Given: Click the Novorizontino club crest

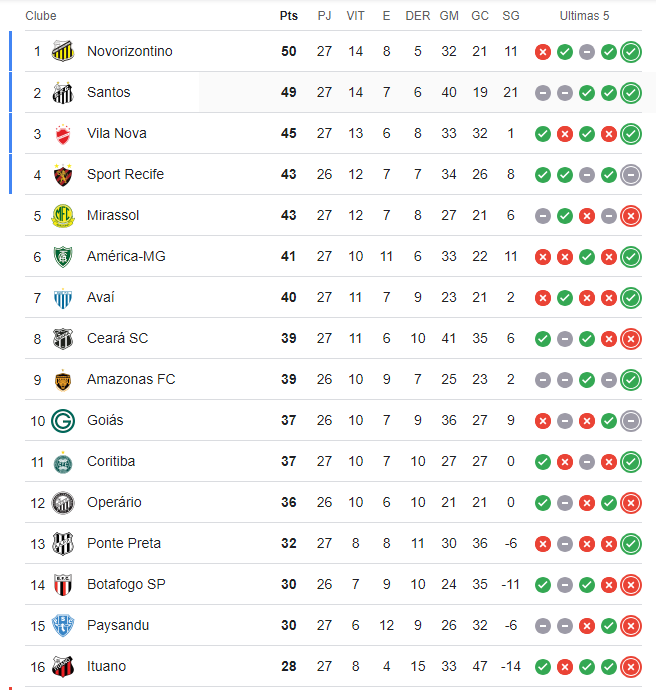Looking at the screenshot, I should (63, 51).
